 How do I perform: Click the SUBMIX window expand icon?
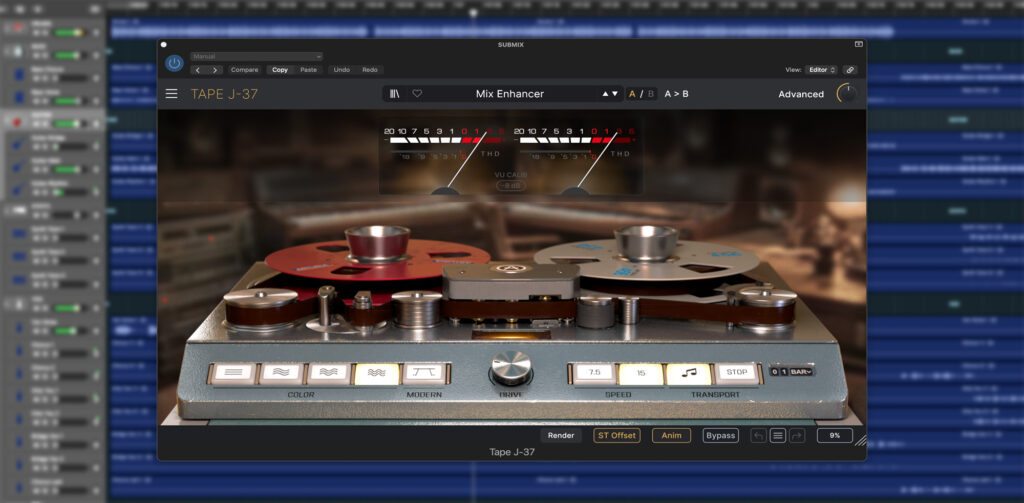(859, 44)
